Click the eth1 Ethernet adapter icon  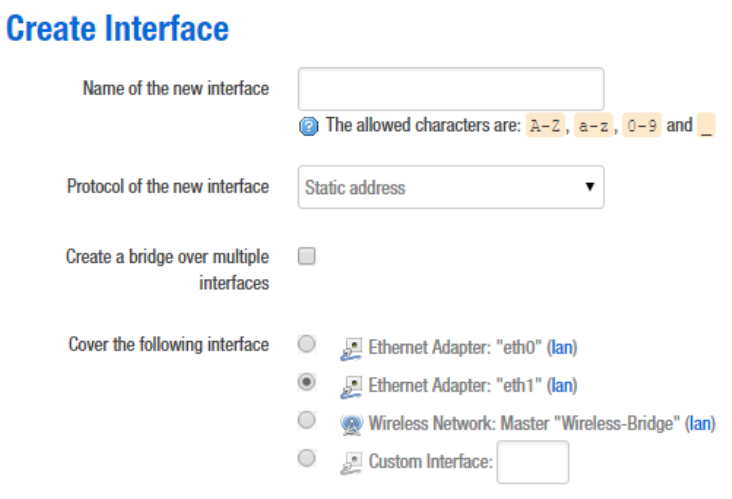351,385
